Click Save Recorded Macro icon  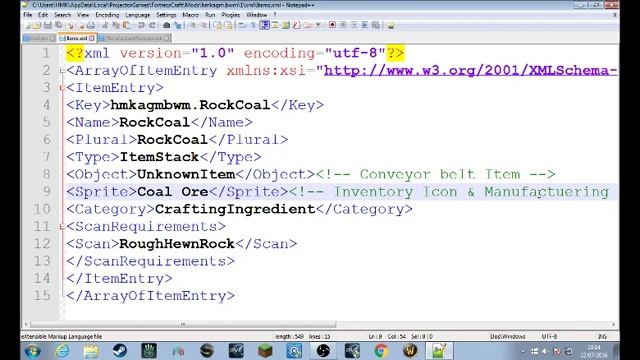(376, 25)
